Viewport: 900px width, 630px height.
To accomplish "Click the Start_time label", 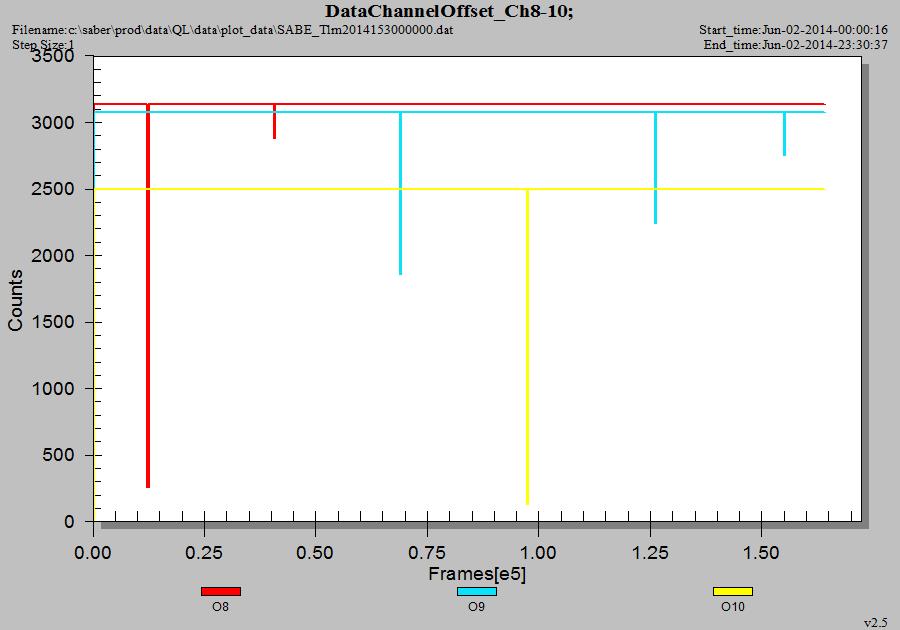I will (x=793, y=30).
